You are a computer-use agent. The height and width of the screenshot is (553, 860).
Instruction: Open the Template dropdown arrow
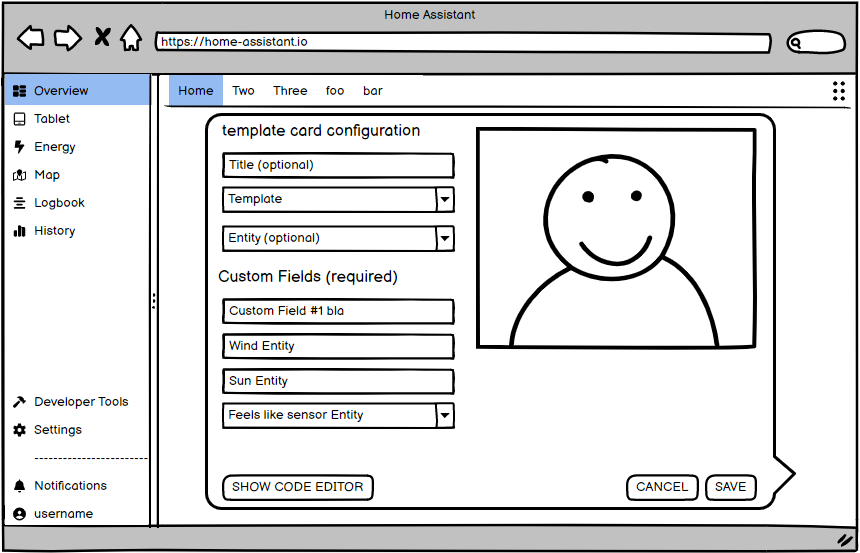click(x=445, y=200)
